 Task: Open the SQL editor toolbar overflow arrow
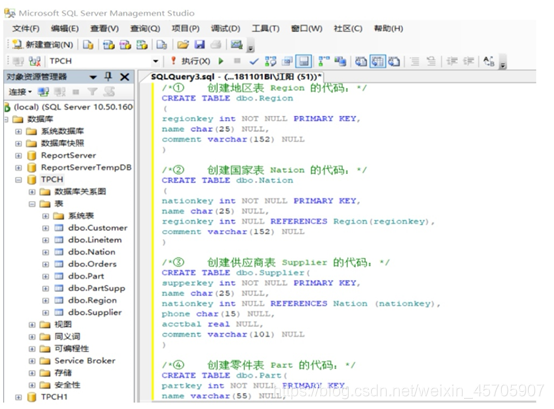pos(503,64)
